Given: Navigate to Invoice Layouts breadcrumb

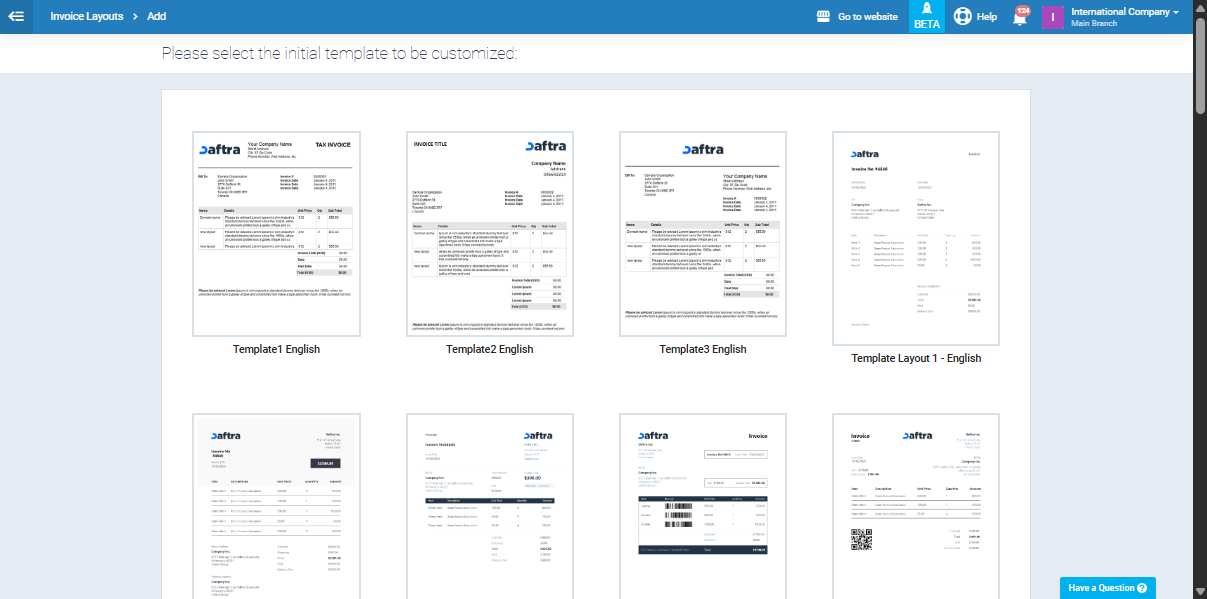Looking at the screenshot, I should click(87, 17).
